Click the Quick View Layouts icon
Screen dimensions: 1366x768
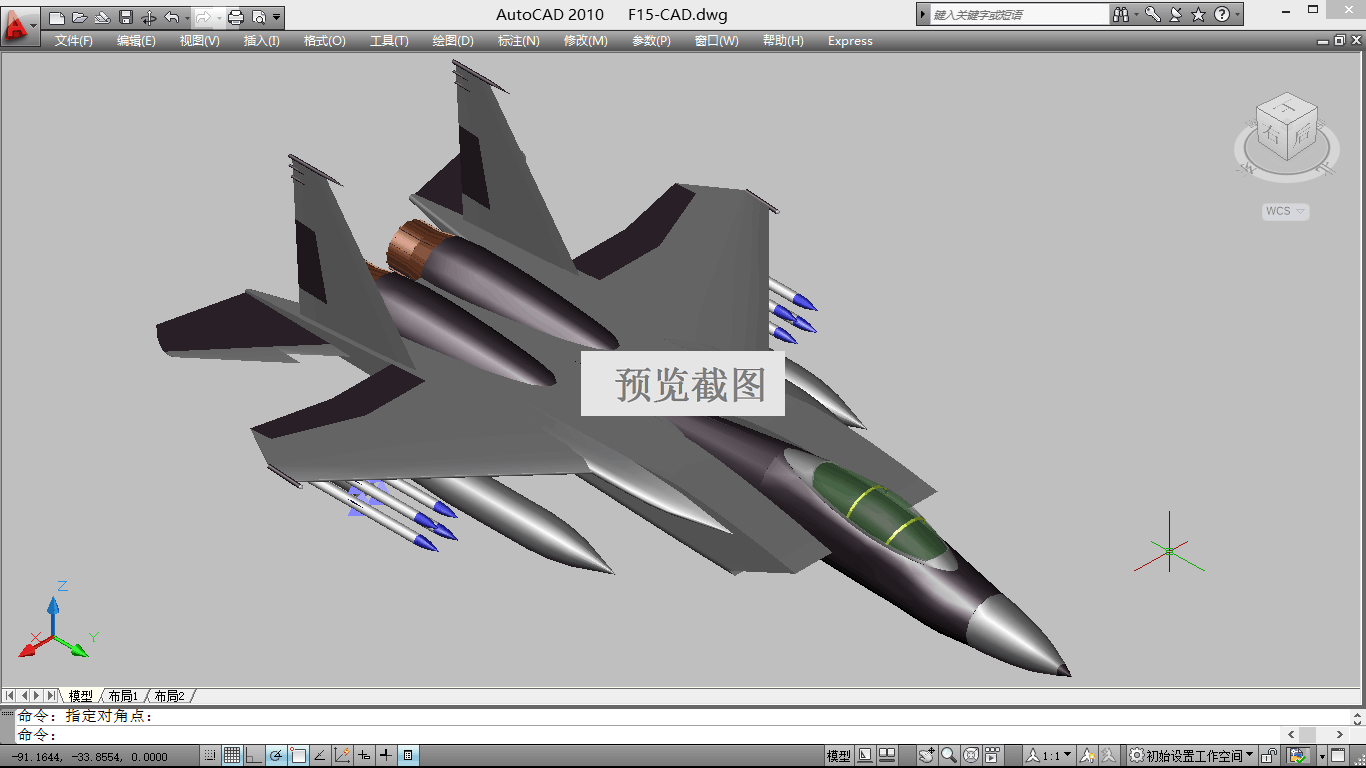click(864, 756)
